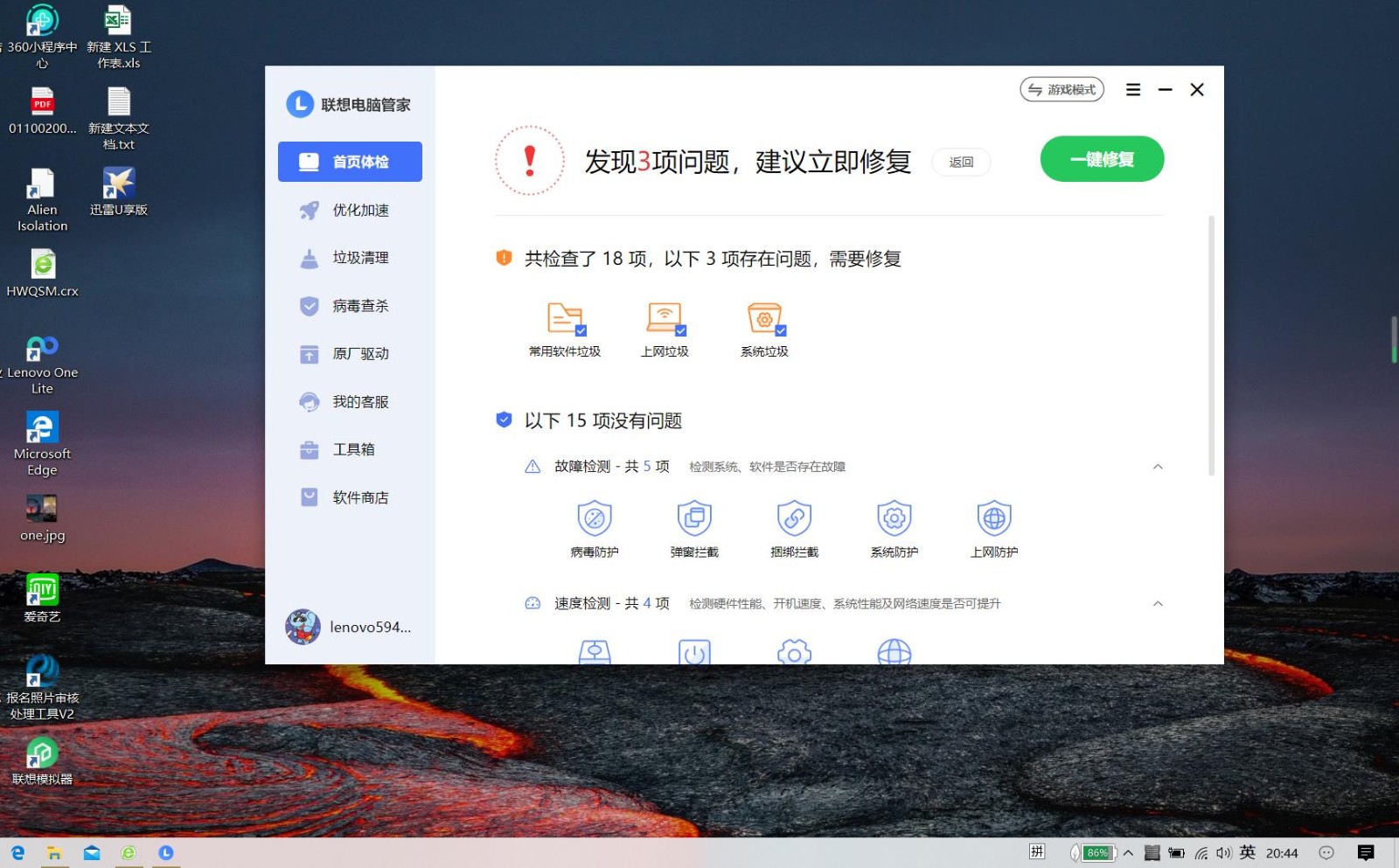The image size is (1399, 868).
Task: Click the 病毒防护 shield icon
Action: pos(595,518)
